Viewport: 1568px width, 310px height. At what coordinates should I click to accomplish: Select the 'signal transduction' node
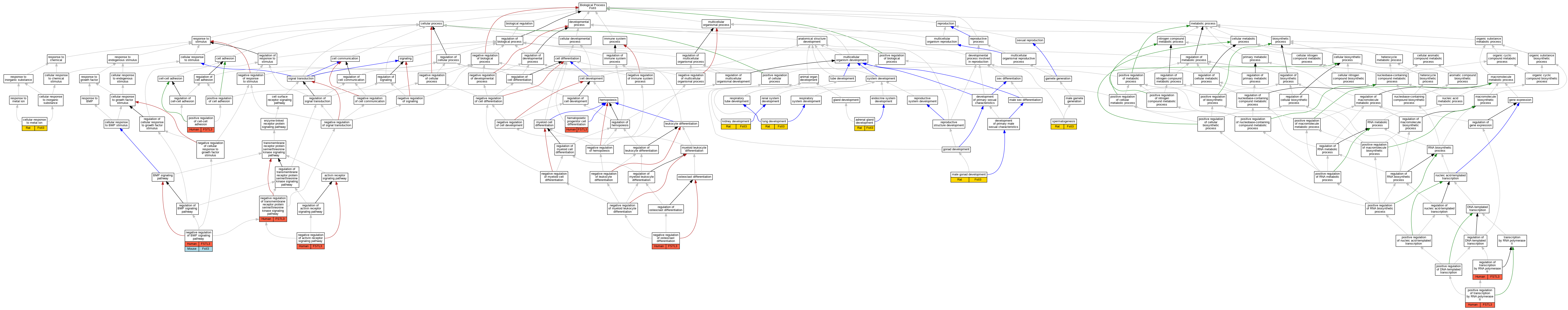click(301, 78)
